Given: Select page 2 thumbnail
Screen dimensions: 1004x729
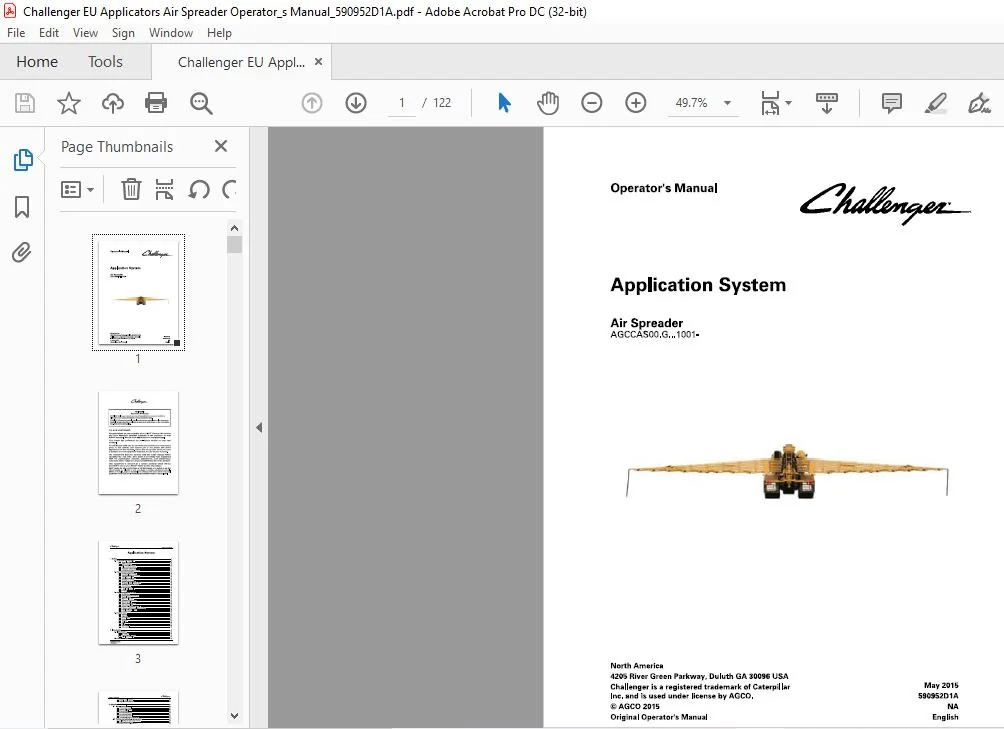Looking at the screenshot, I should coord(138,443).
